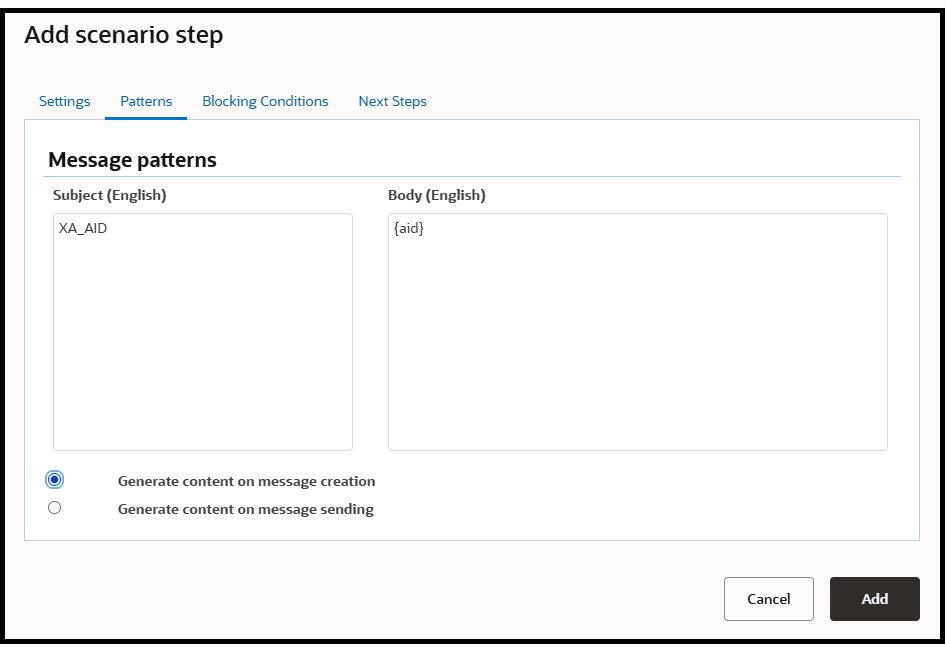Select Generate content on message creation radio
Viewport: 945px width, 647px height.
point(54,480)
